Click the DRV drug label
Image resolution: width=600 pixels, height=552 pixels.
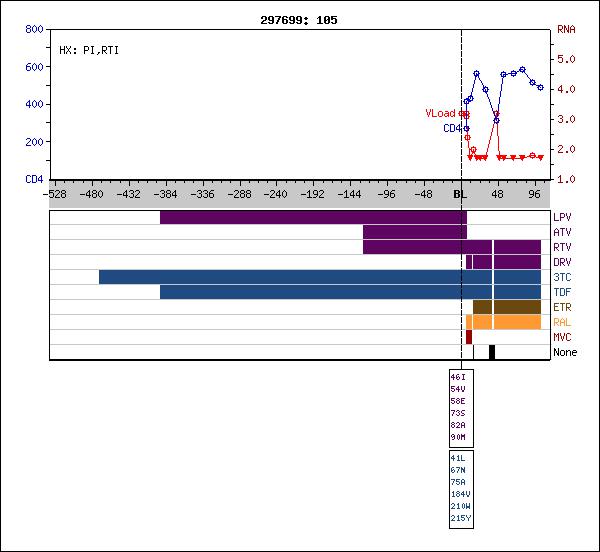pos(563,262)
